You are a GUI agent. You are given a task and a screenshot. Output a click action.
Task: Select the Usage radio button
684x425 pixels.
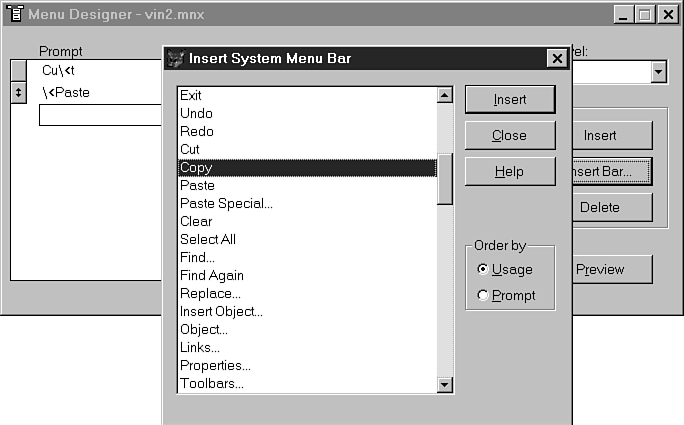(x=484, y=269)
